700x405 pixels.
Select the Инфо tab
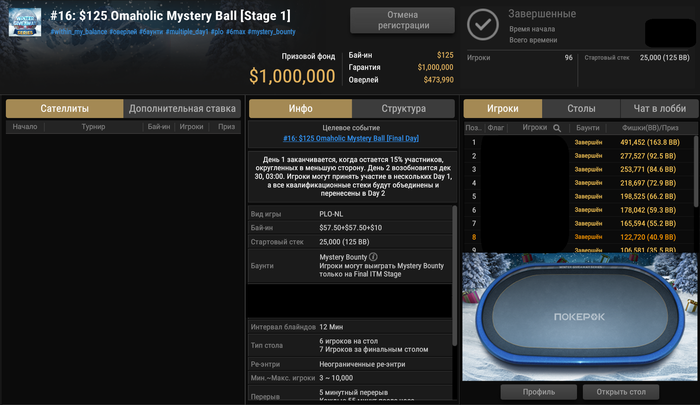tap(300, 109)
